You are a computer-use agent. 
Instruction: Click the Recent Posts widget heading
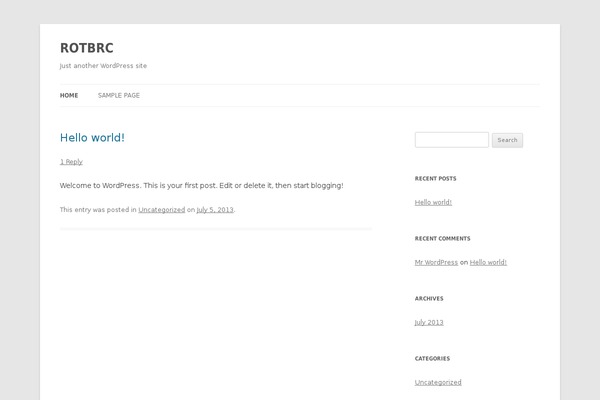click(x=435, y=178)
